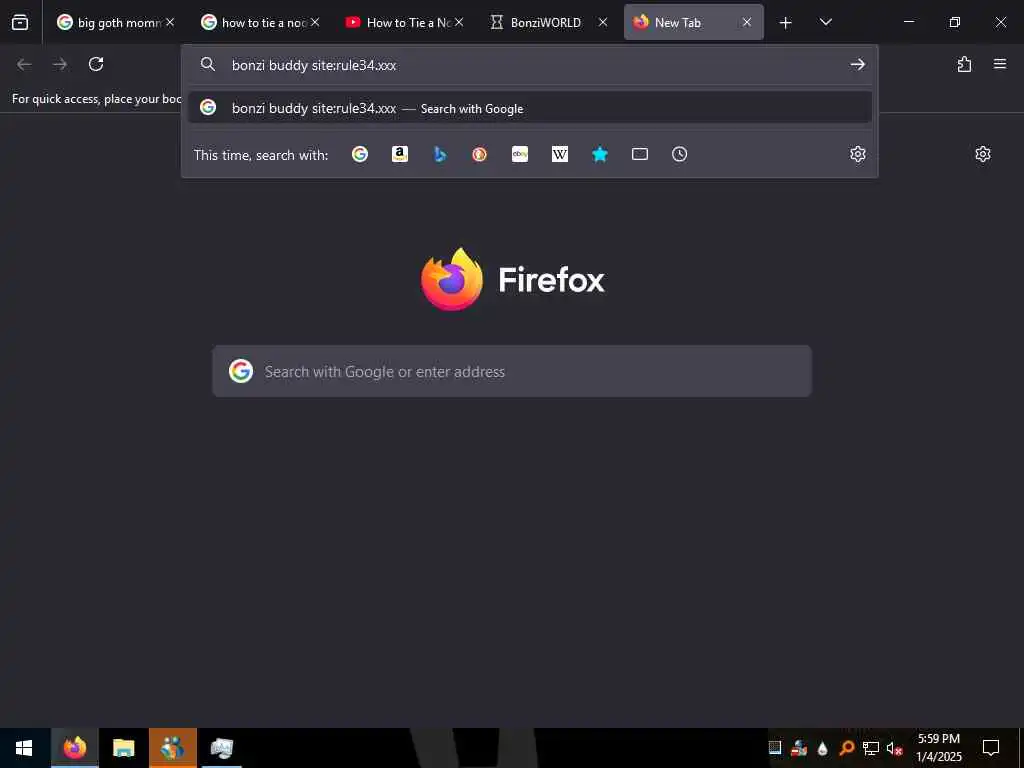The image size is (1024, 768).
Task: Focus the "Search with Google or enter address" box
Action: click(512, 371)
